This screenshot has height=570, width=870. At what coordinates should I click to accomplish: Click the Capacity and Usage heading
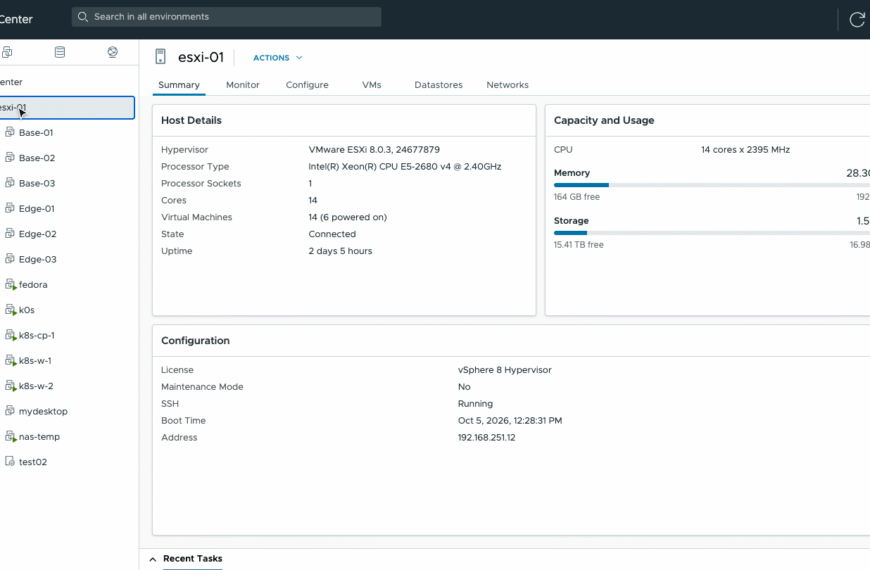coord(604,120)
